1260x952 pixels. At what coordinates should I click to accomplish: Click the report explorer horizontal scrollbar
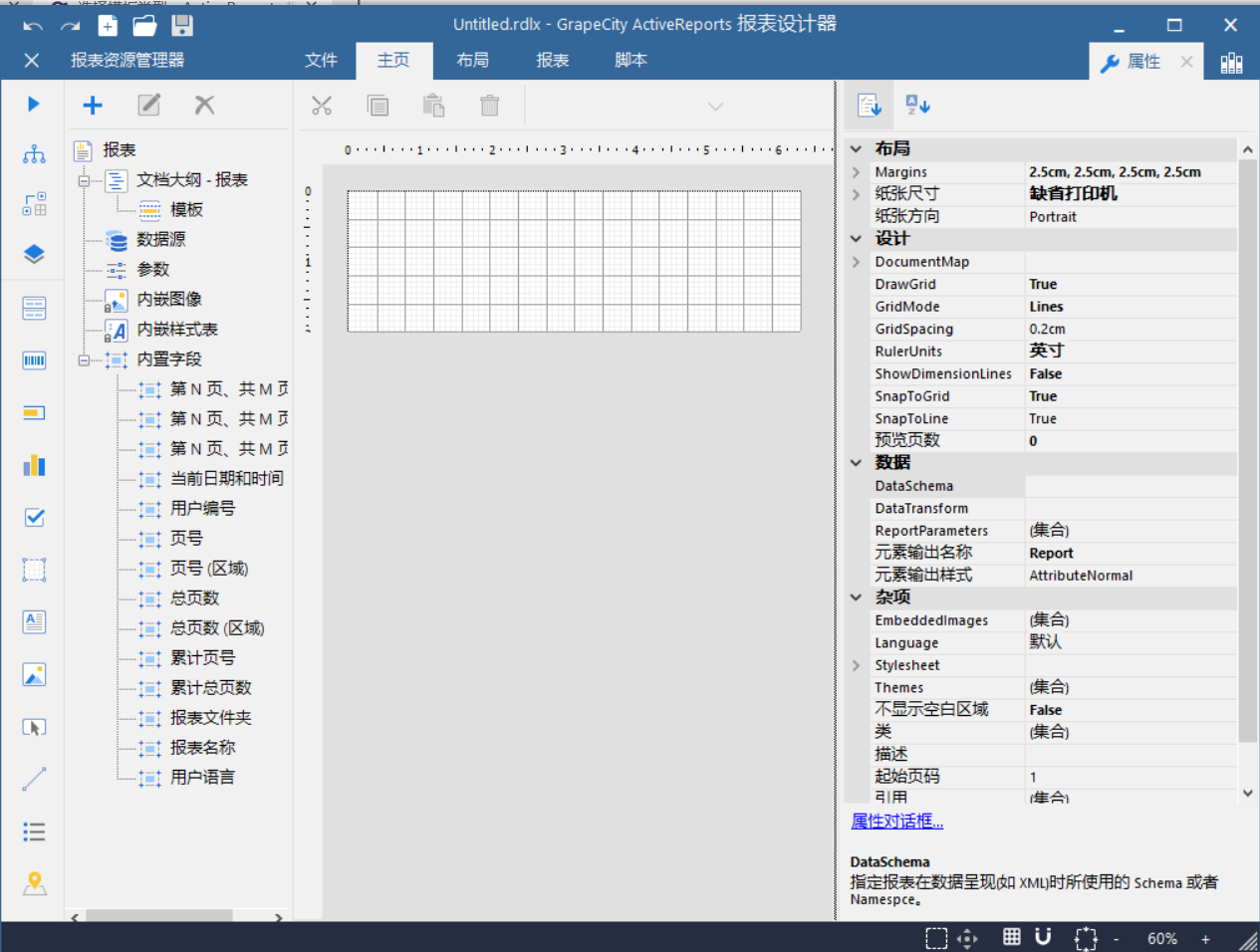tap(159, 916)
